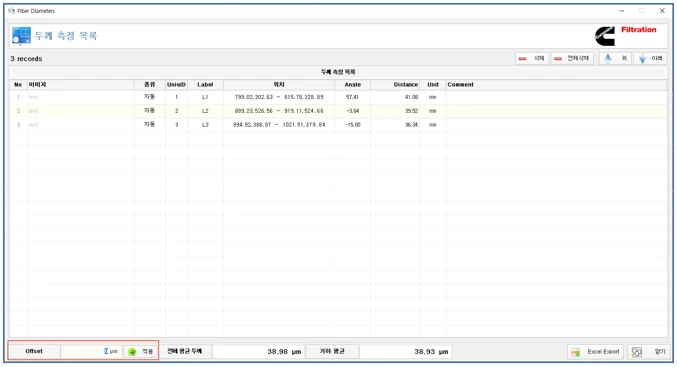Image resolution: width=677 pixels, height=367 pixels.
Task: Click the Fiber Diameters title bar app icon
Action: coord(12,11)
